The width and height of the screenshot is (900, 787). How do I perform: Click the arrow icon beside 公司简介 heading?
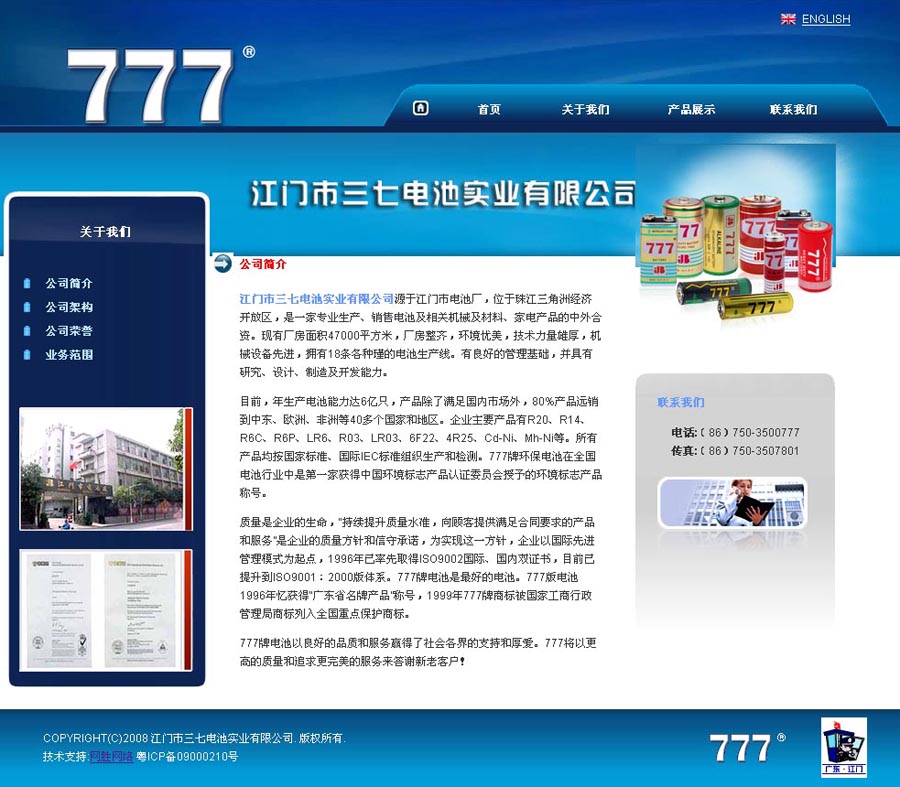(x=223, y=263)
